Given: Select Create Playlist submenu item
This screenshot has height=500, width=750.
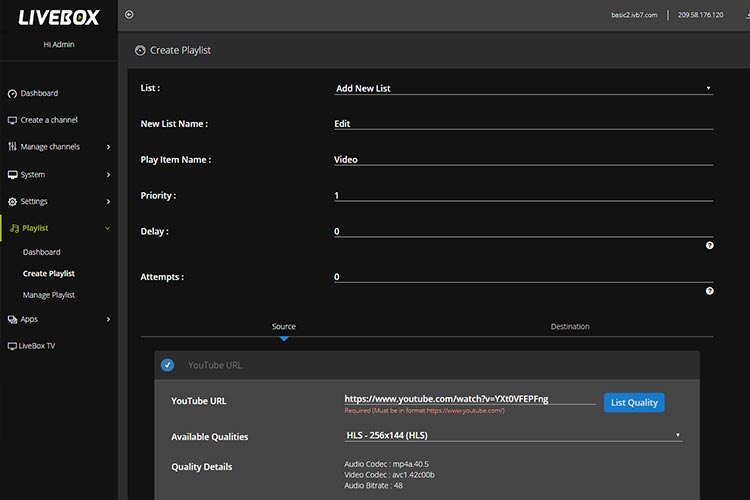Looking at the screenshot, I should (49, 274).
